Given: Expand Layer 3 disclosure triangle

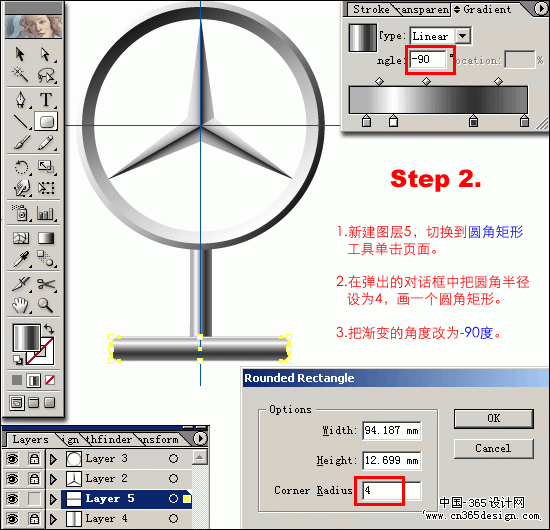Looking at the screenshot, I should pos(53,458).
